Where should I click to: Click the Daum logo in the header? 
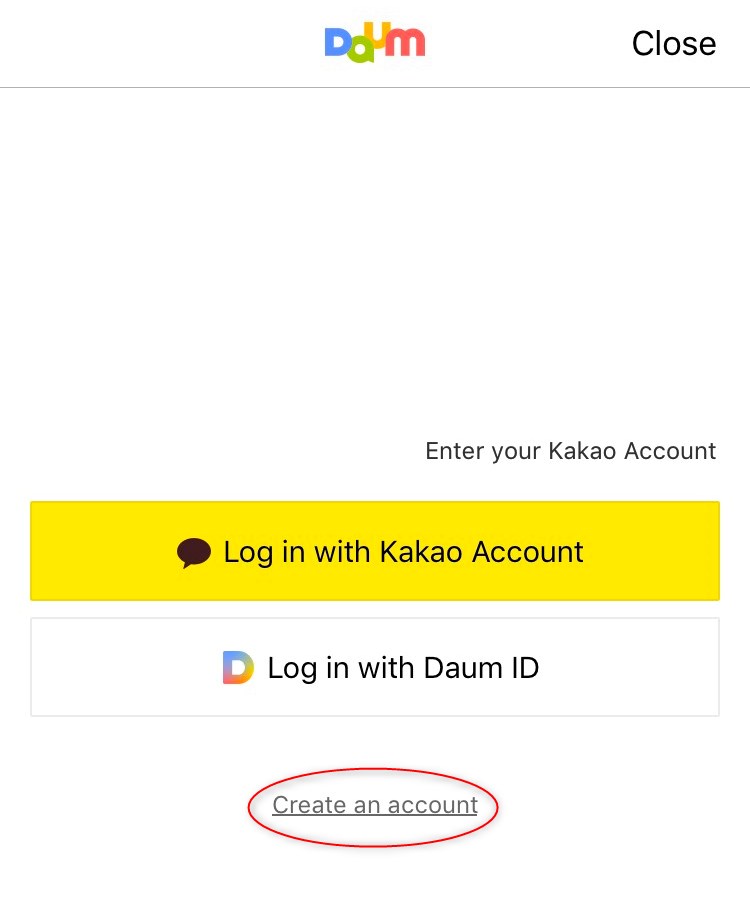click(375, 43)
